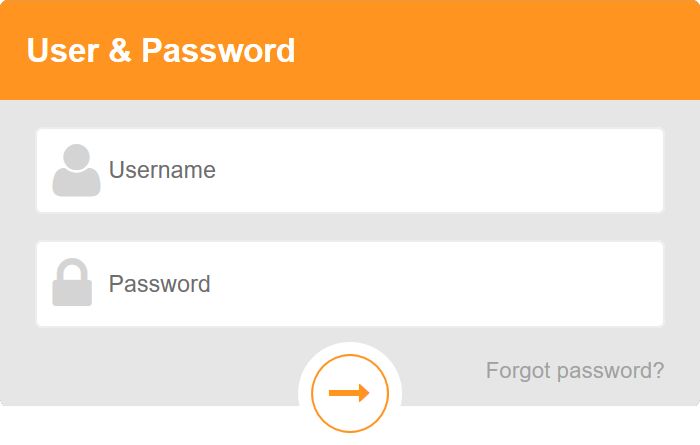Click the gray panel between the two fields

[x=350, y=227]
